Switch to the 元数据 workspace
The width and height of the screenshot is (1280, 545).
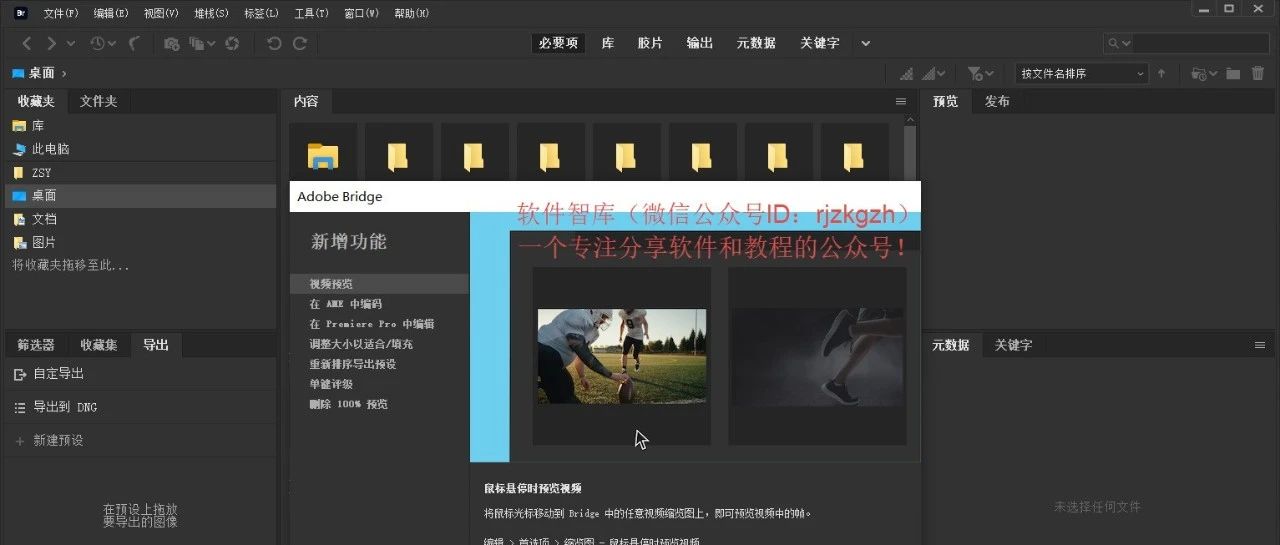point(756,43)
